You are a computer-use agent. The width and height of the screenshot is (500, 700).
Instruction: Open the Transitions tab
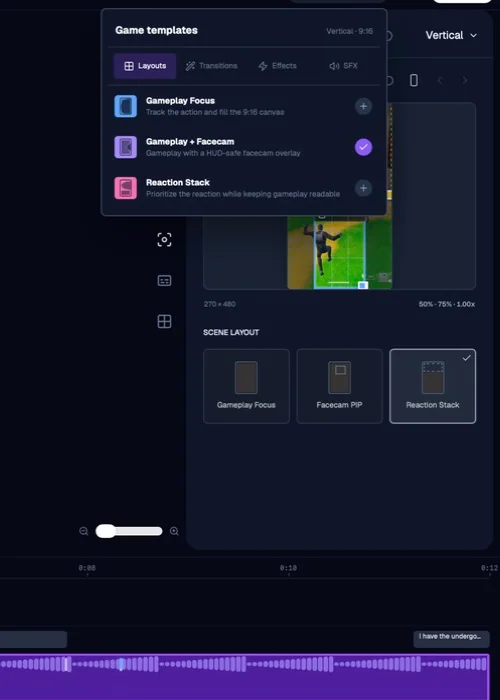pos(212,66)
